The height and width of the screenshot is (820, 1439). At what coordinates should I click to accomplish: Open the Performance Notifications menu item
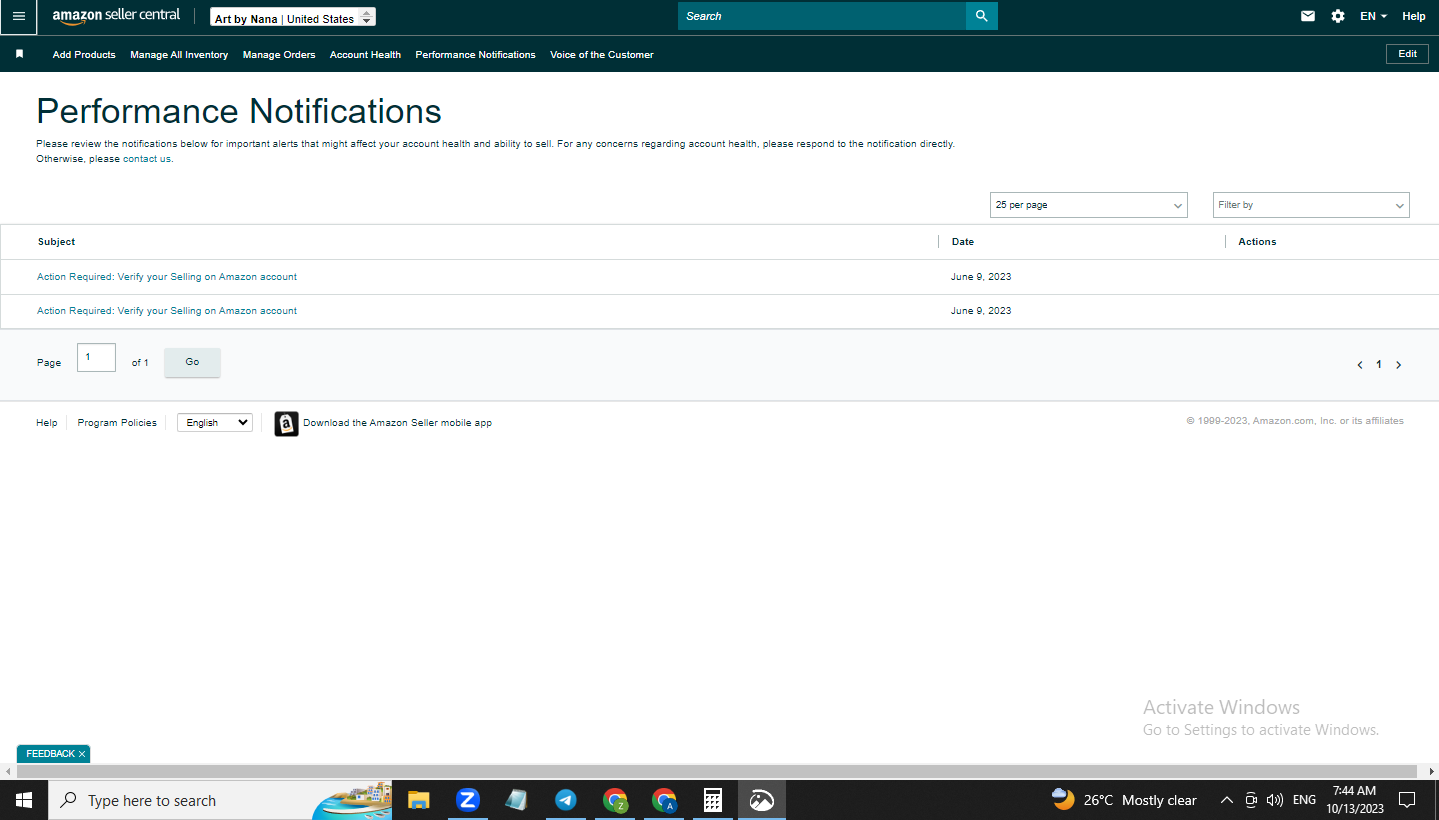pyautogui.click(x=475, y=55)
